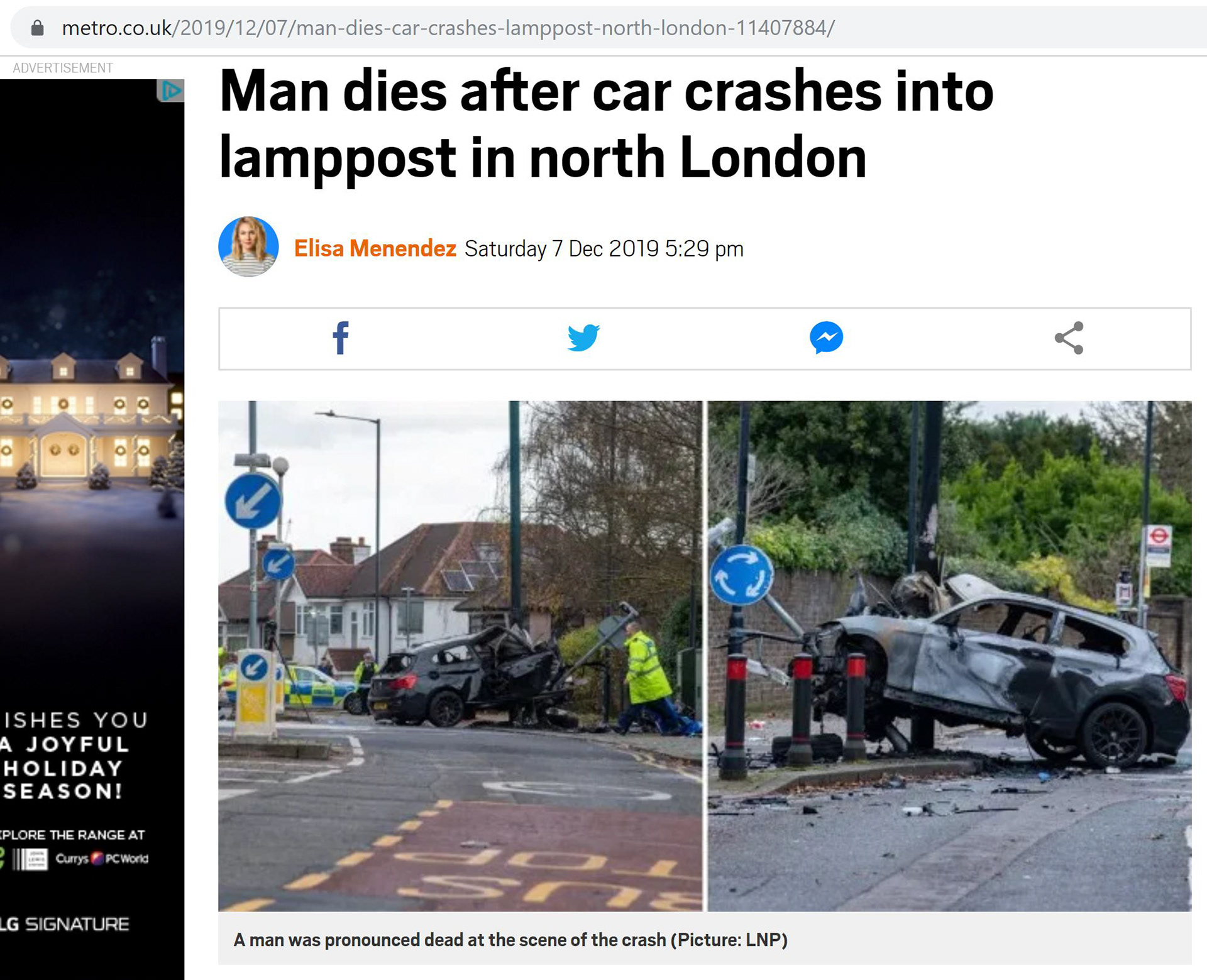Click the padlock icon in address bar
This screenshot has height=980, width=1207.
pyautogui.click(x=38, y=28)
